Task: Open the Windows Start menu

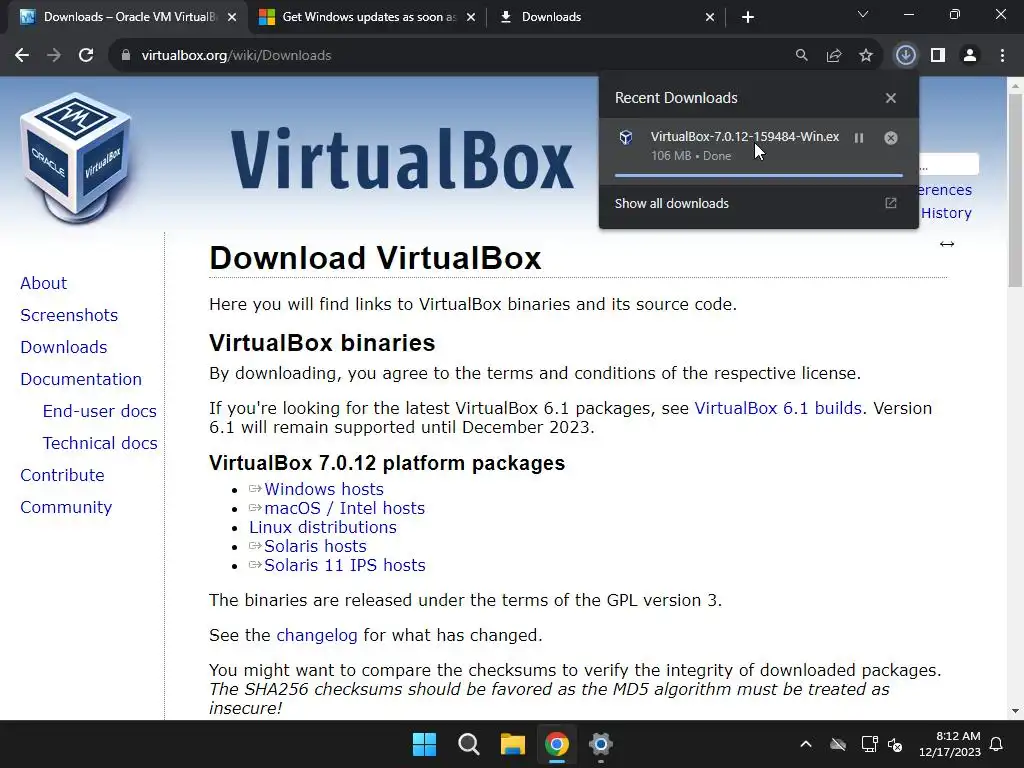Action: coord(424,744)
